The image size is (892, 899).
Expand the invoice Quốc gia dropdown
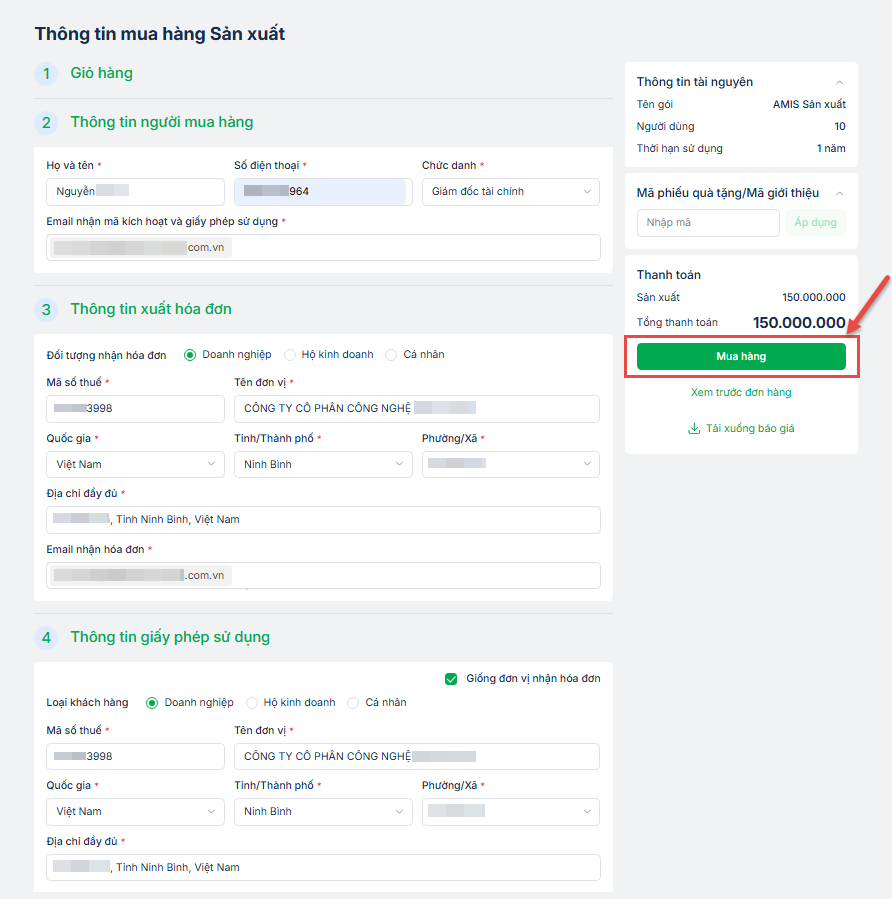click(x=135, y=464)
